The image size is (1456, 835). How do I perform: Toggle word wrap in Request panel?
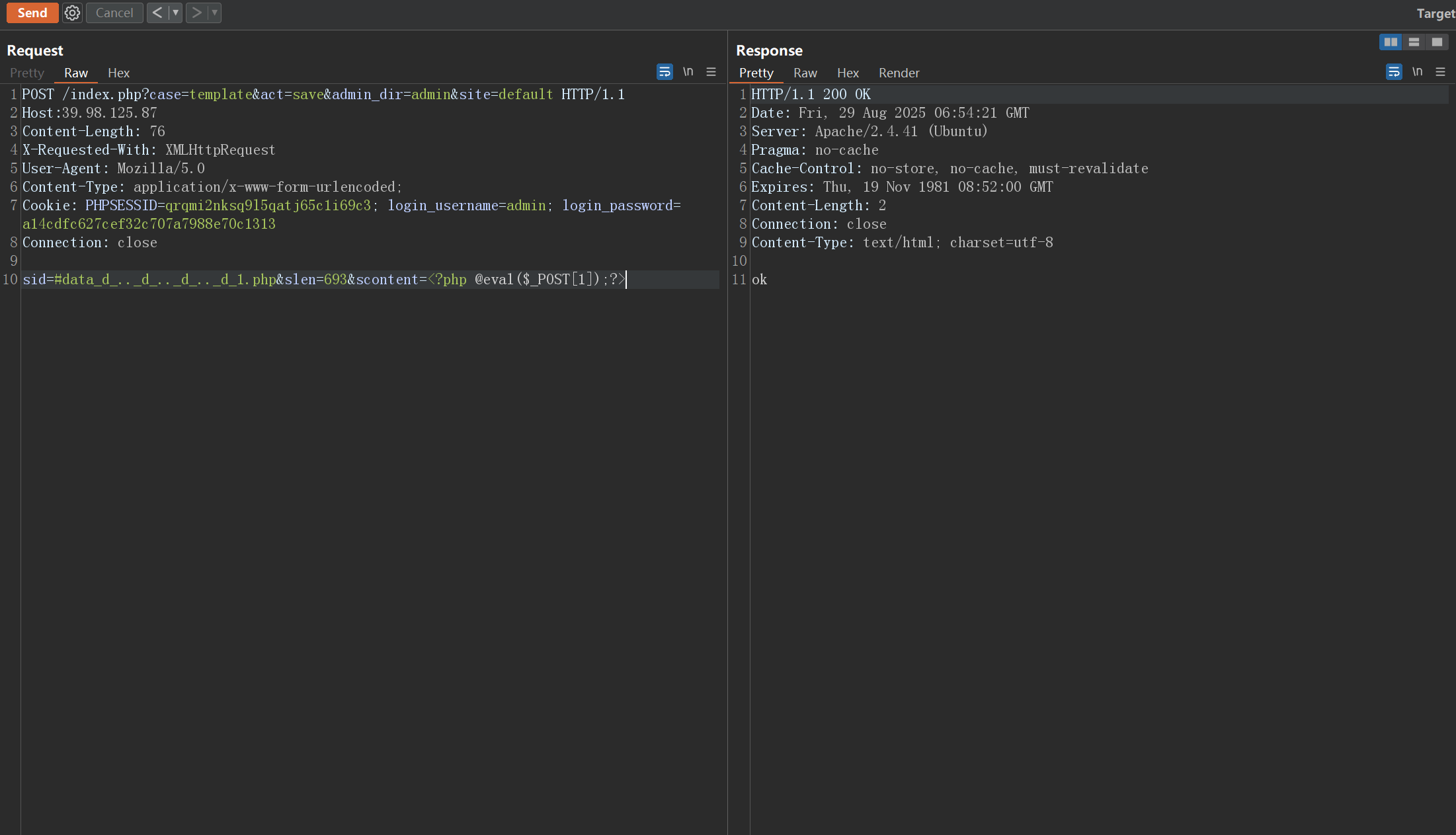[x=665, y=71]
